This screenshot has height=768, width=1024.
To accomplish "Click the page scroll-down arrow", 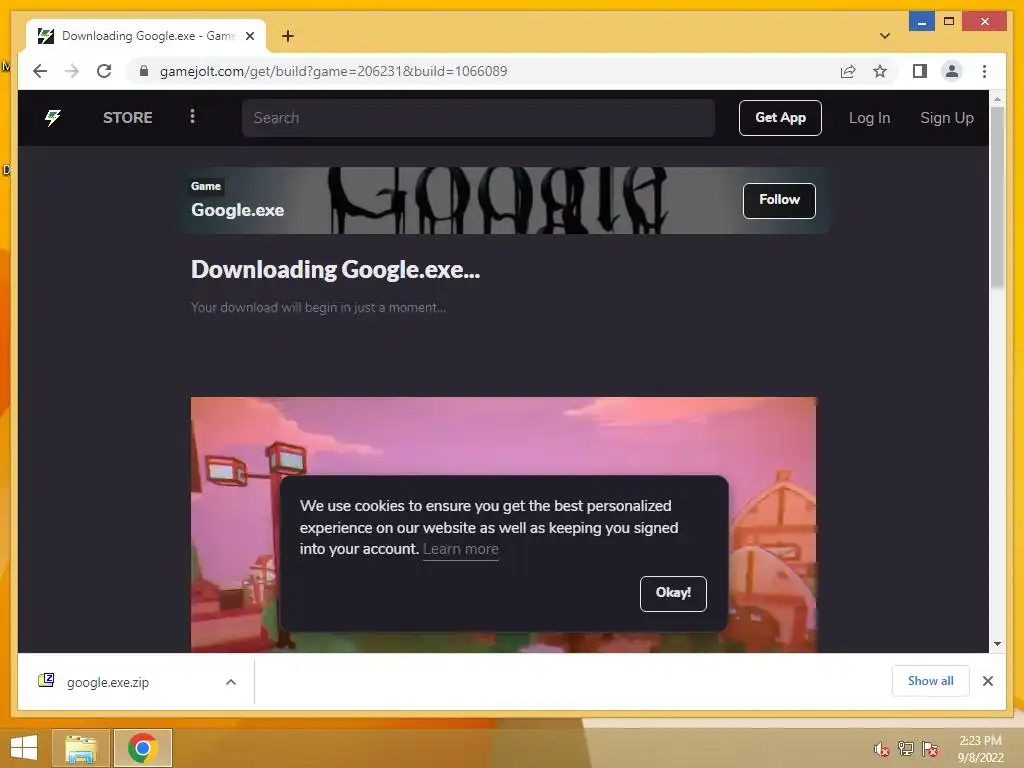I will pyautogui.click(x=997, y=644).
